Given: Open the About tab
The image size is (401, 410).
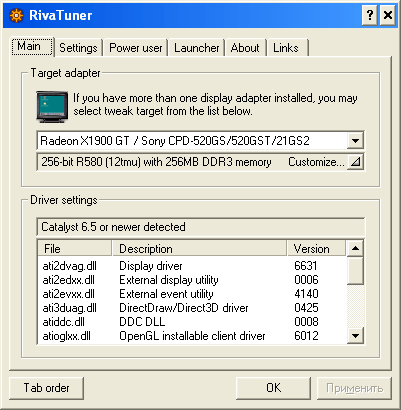Looking at the screenshot, I should pos(245,48).
